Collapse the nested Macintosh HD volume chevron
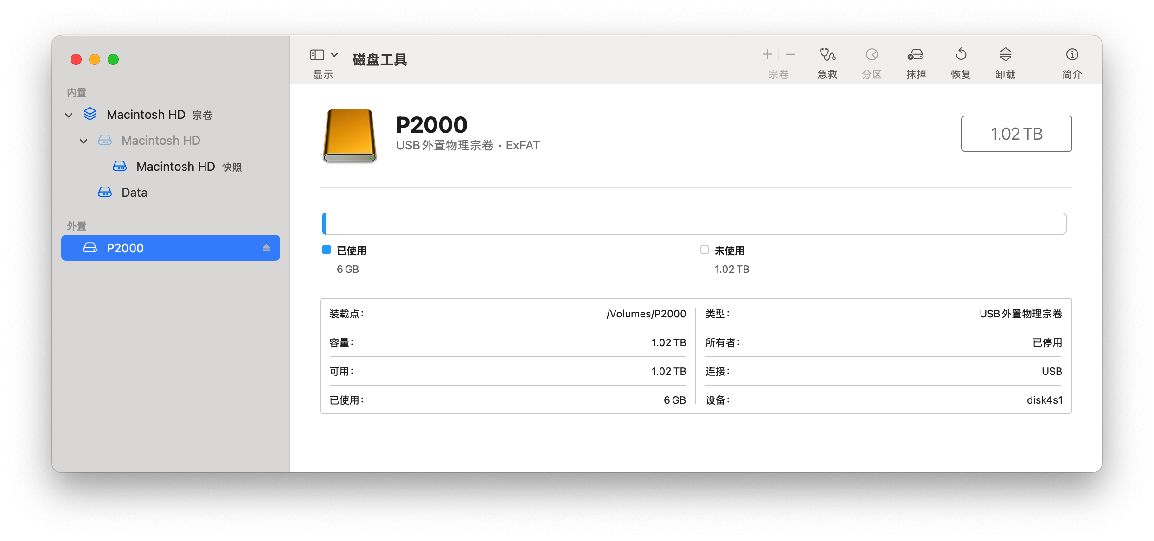 pyautogui.click(x=83, y=141)
